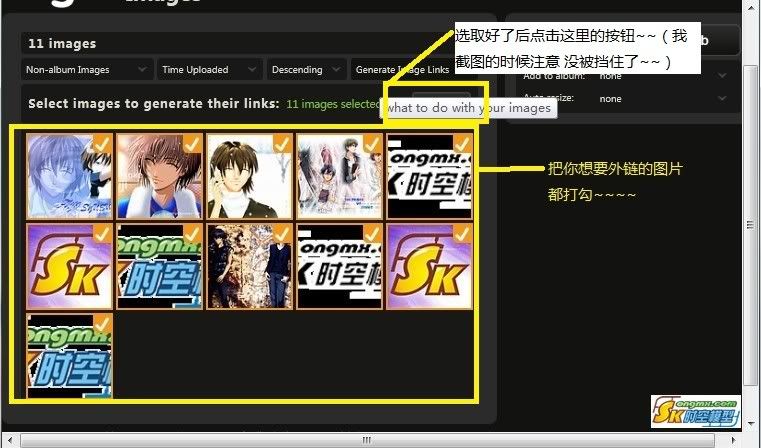The width and height of the screenshot is (761, 448).
Task: Select the boy in white turtleneck thumbnail
Action: click(x=249, y=176)
